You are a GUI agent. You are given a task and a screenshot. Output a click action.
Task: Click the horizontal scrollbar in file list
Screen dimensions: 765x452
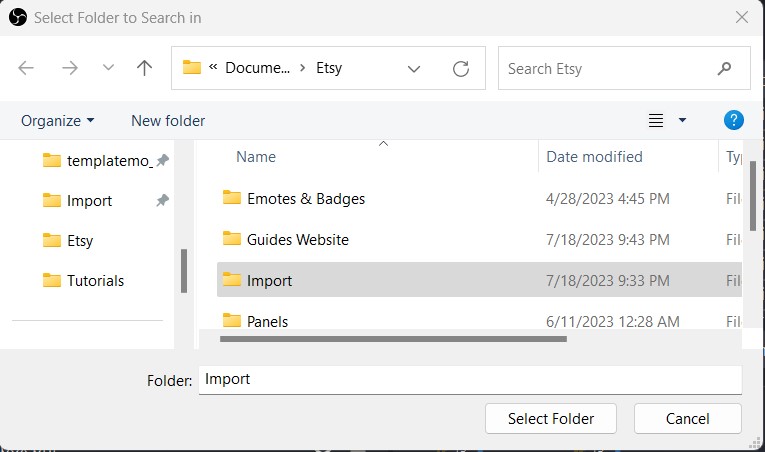[393, 339]
